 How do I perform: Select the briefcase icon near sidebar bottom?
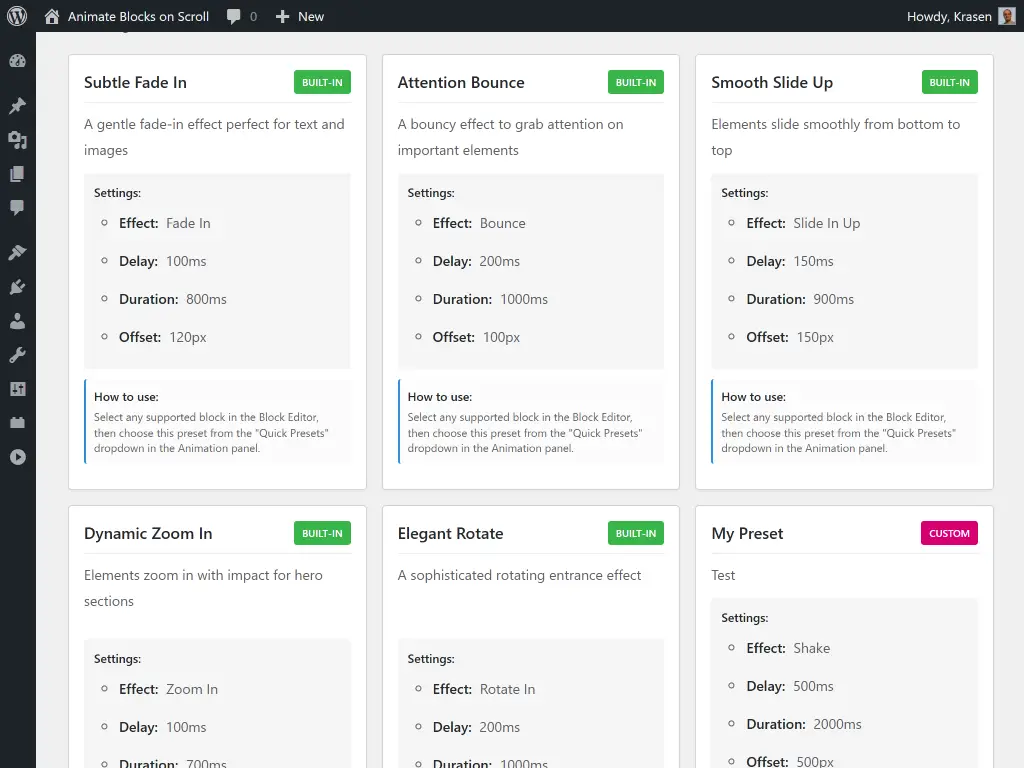point(17,423)
